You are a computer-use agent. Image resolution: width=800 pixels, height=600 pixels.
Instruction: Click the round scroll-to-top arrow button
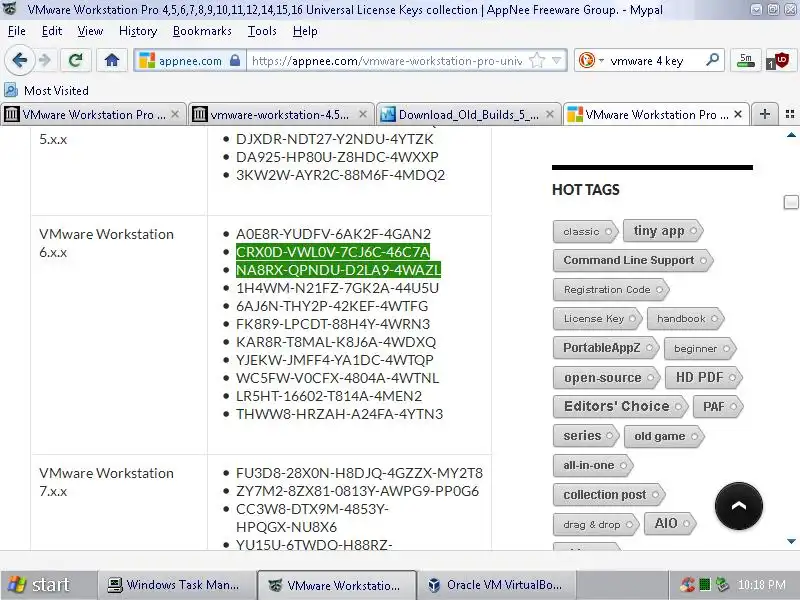click(738, 506)
